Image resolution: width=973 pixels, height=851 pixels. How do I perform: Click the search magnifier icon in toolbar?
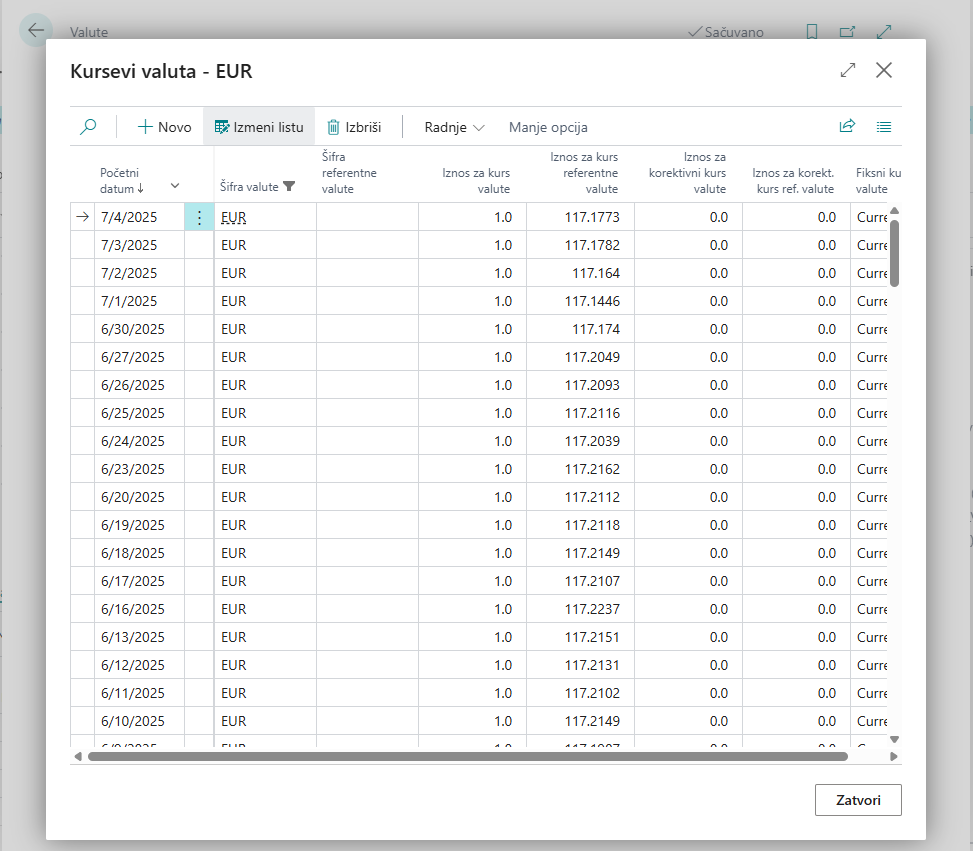point(89,127)
